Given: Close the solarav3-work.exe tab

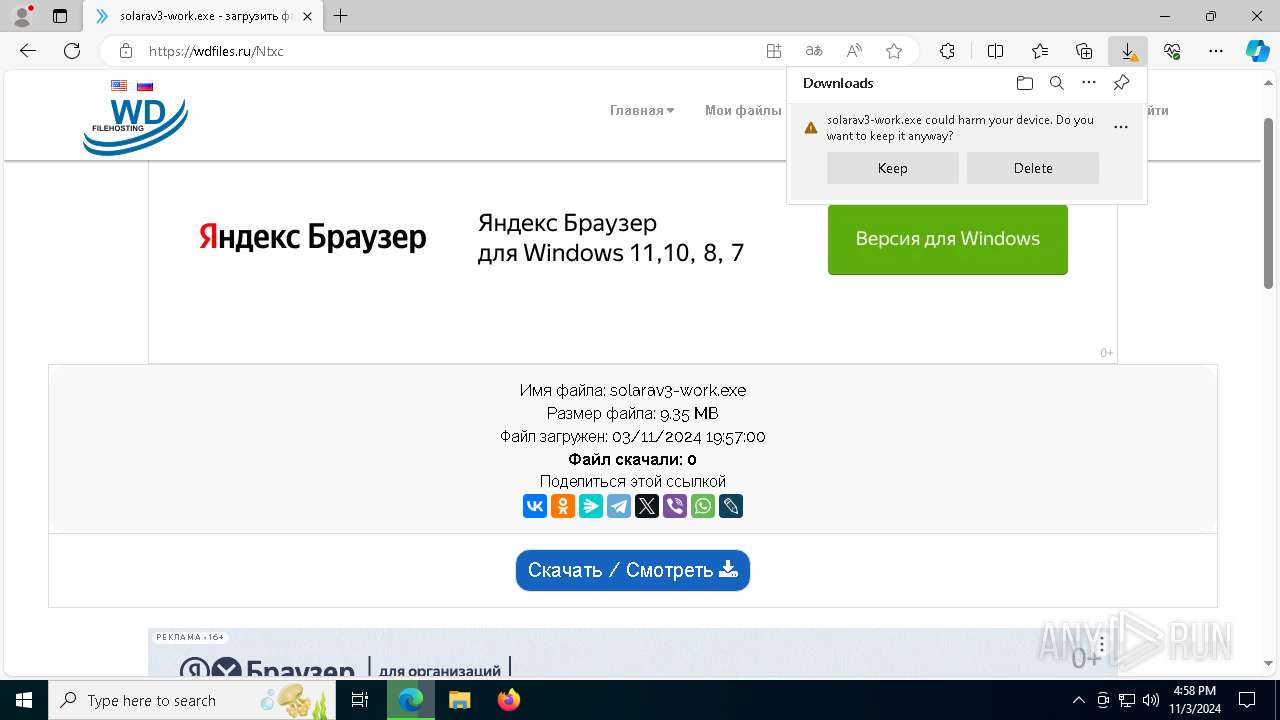Looking at the screenshot, I should (x=306, y=16).
